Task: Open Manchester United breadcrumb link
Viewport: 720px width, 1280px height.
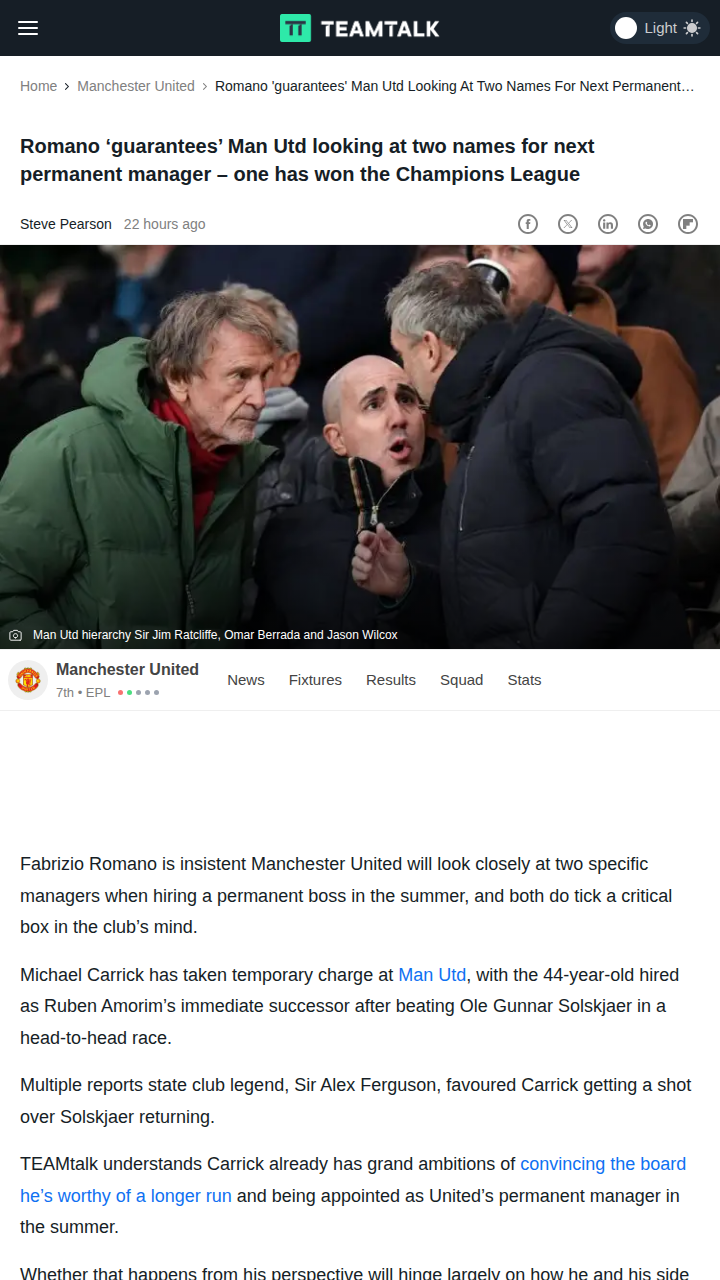Action: pos(136,86)
